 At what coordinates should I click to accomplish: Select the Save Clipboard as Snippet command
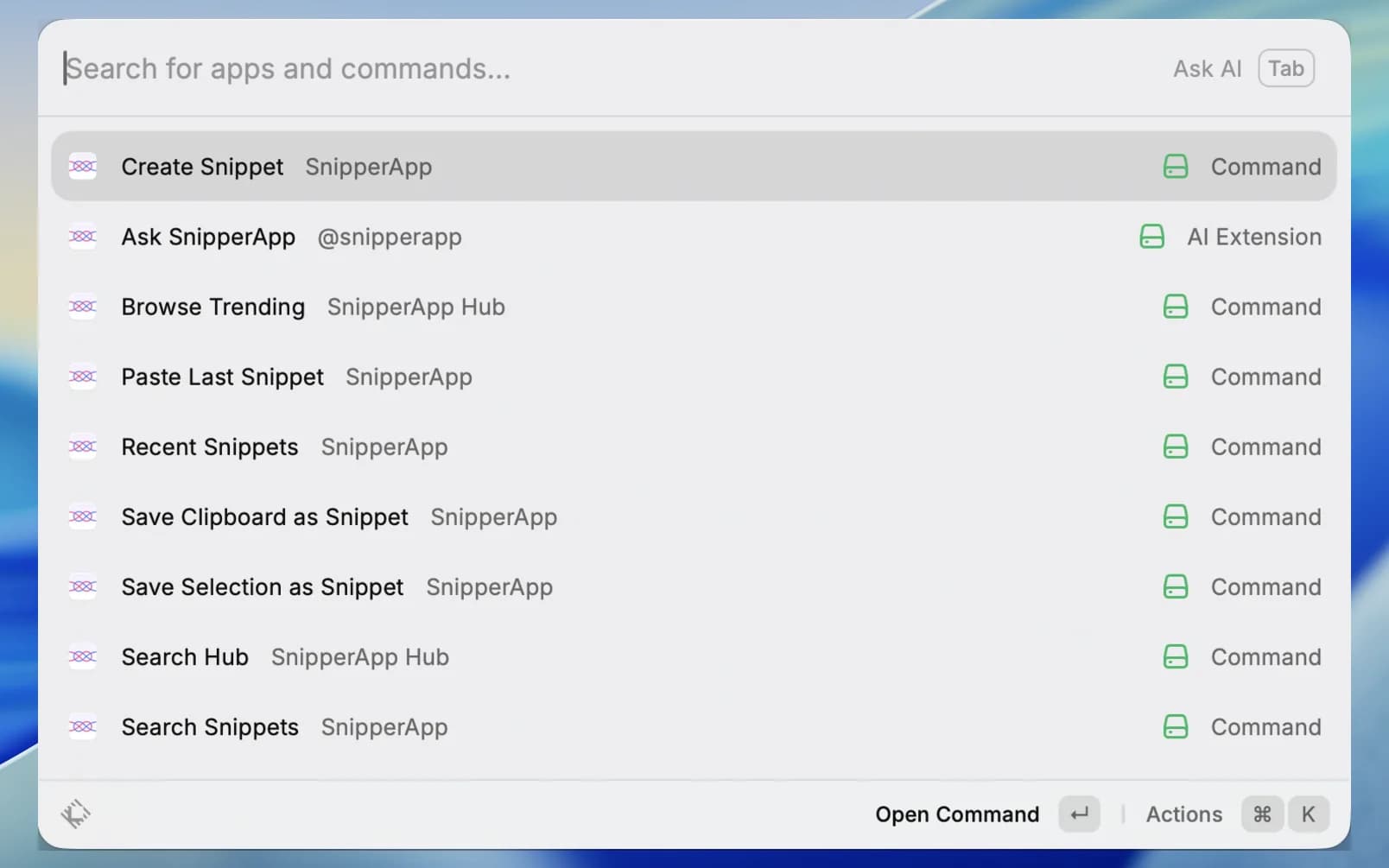coord(694,516)
